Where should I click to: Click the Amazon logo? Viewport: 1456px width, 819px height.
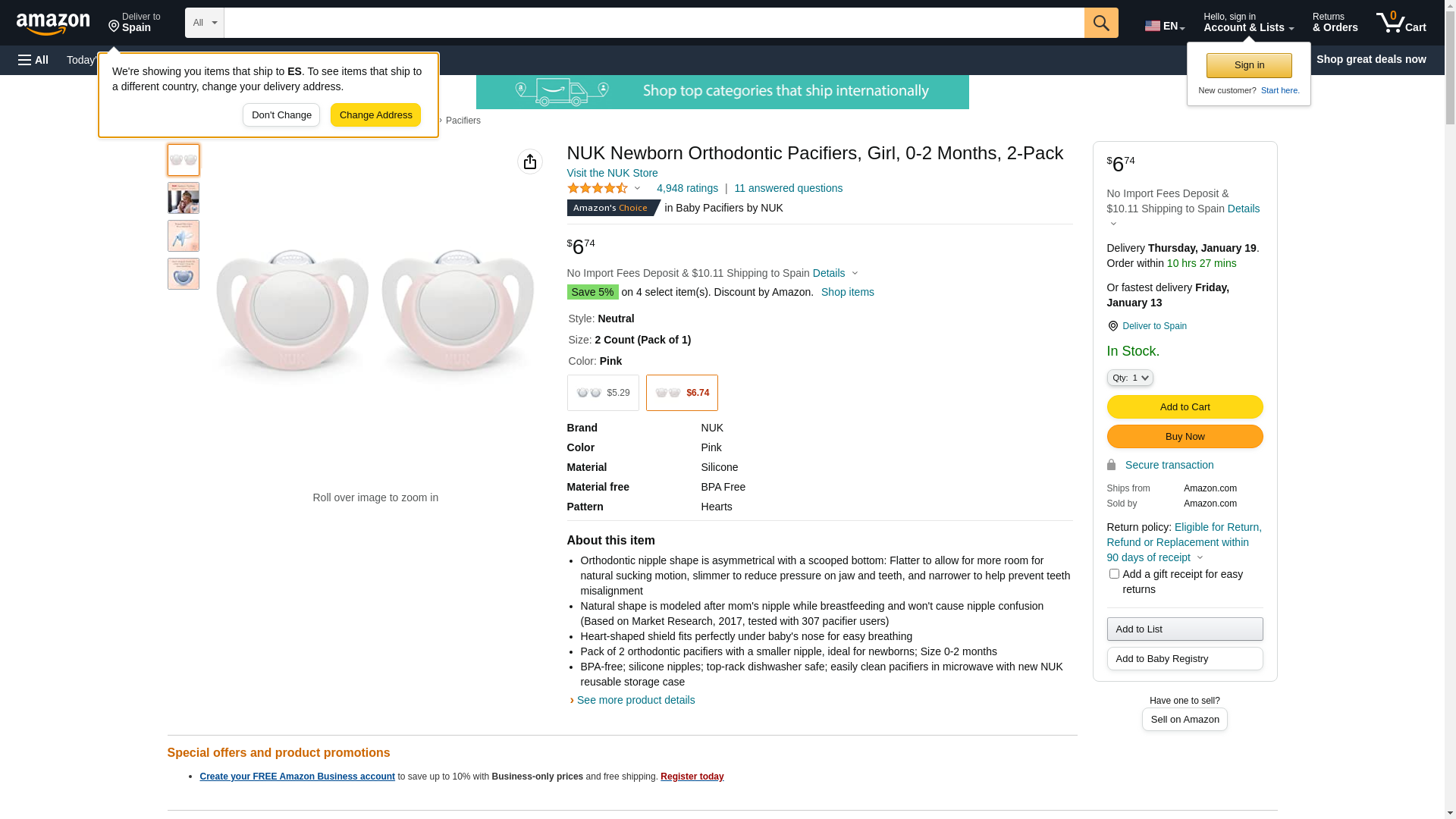pyautogui.click(x=53, y=24)
